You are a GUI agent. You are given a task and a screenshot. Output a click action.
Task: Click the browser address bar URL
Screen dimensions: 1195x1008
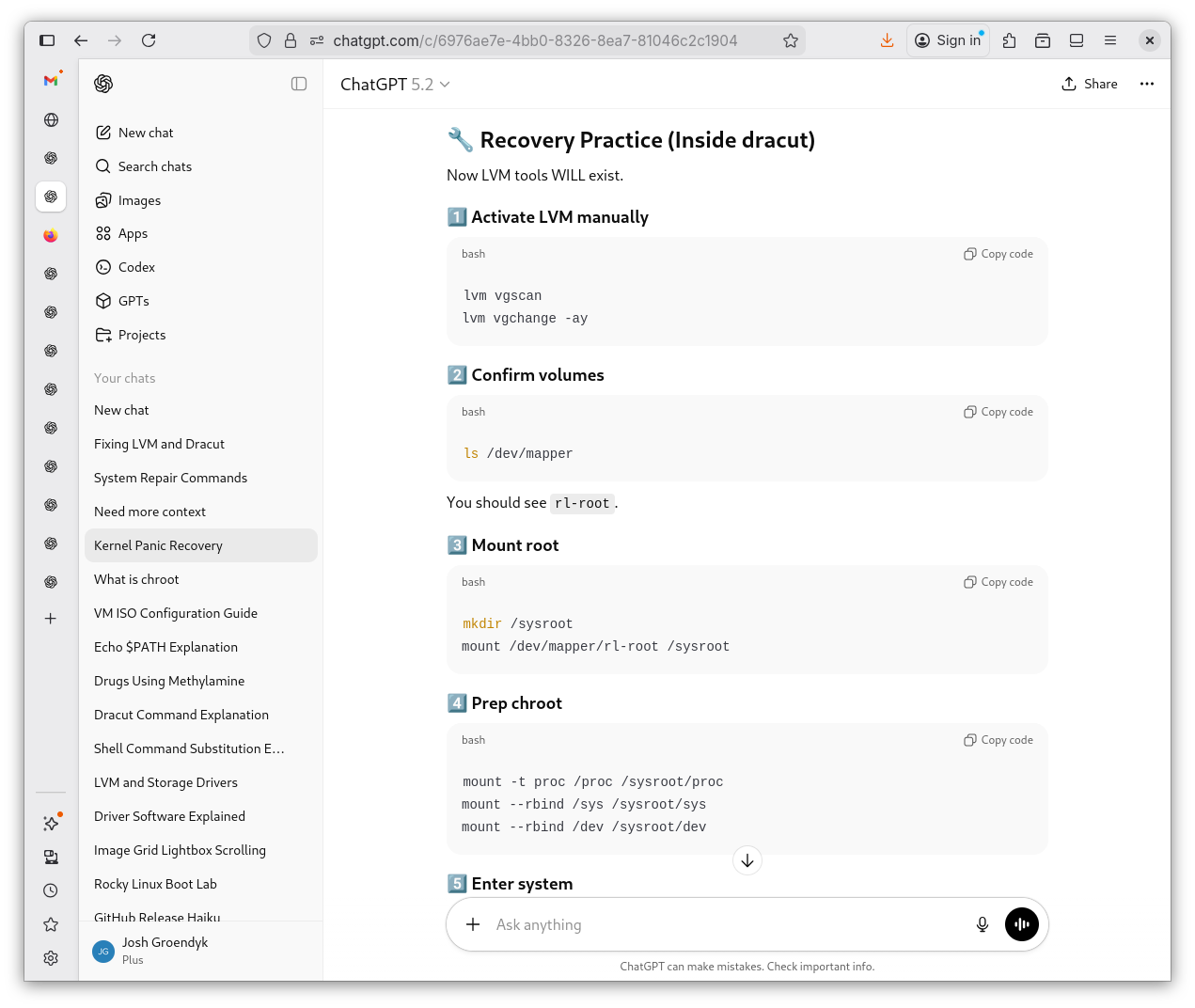535,40
